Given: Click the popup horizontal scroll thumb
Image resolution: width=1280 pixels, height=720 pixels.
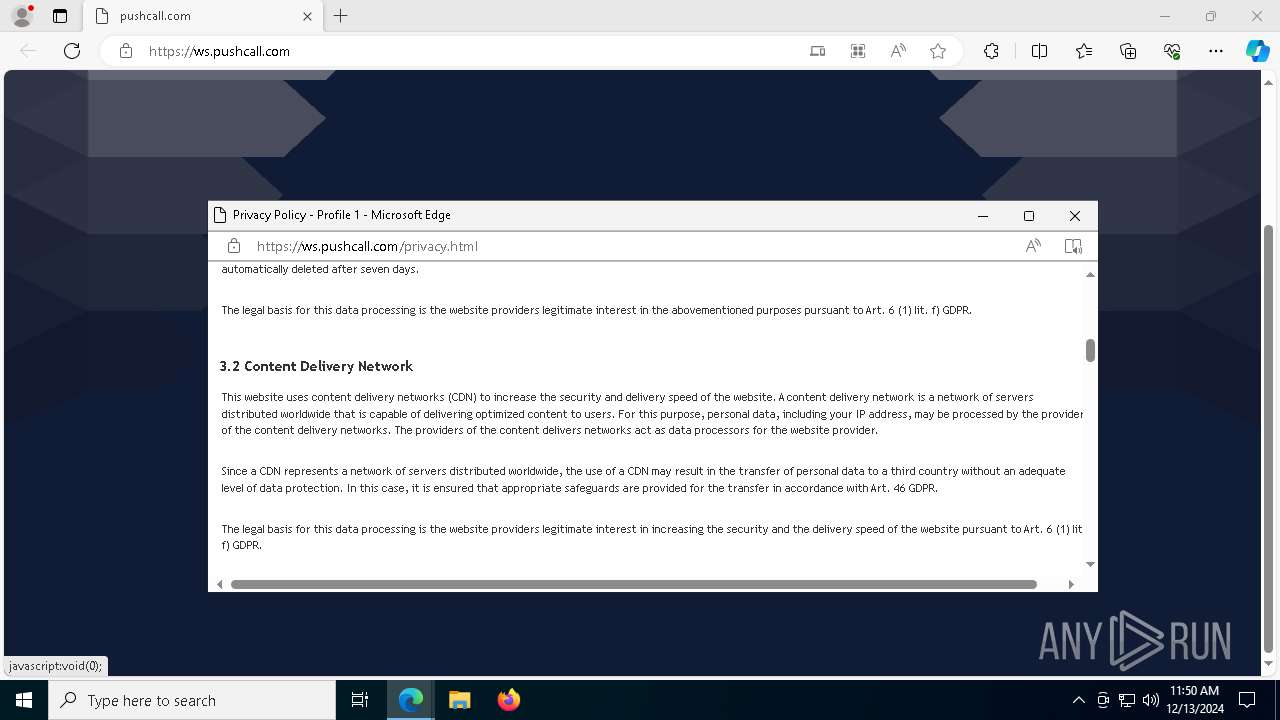Looking at the screenshot, I should (x=634, y=584).
